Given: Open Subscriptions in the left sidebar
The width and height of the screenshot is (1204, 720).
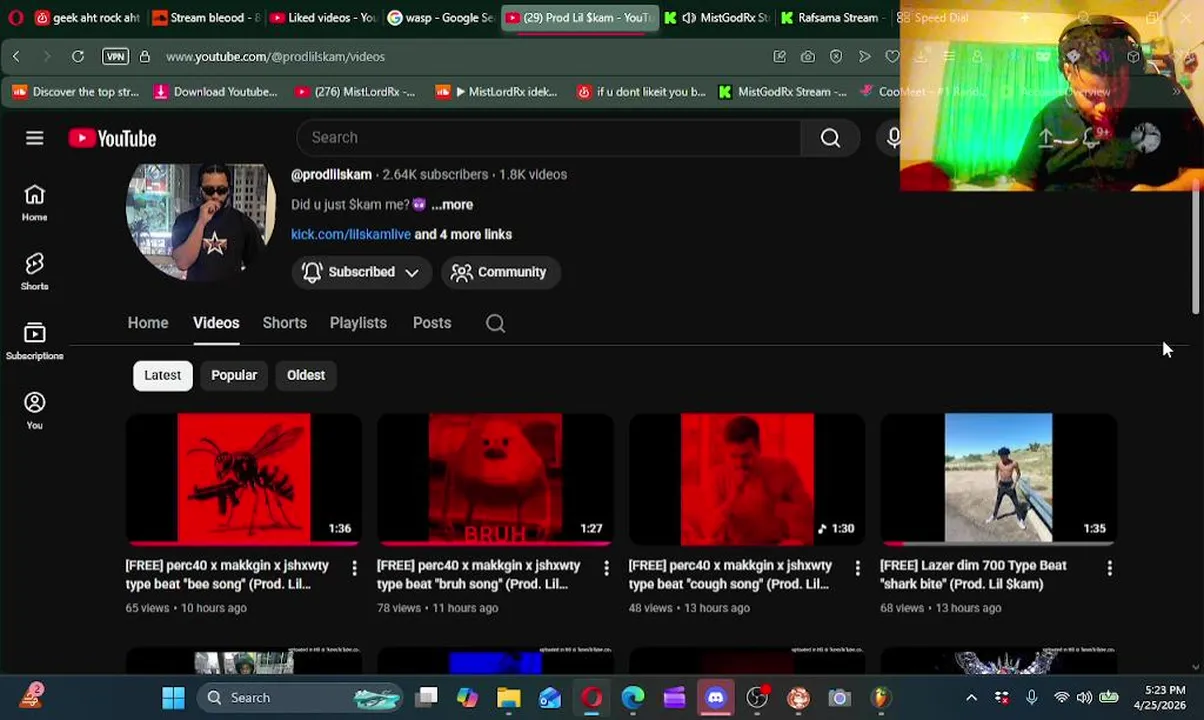Looking at the screenshot, I should (x=35, y=341).
